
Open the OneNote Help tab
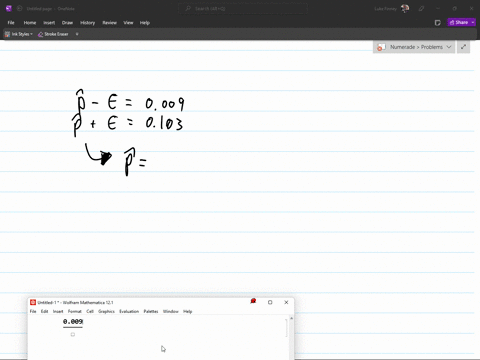[145, 23]
